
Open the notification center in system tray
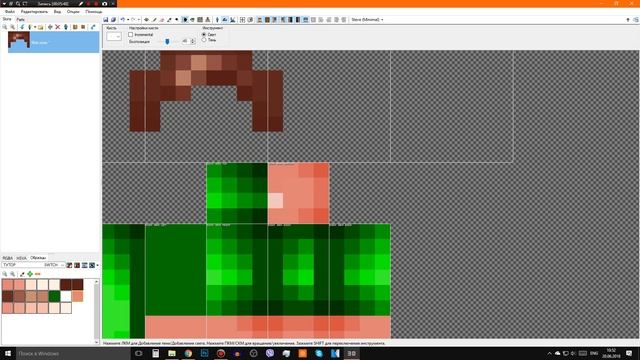[x=629, y=353]
